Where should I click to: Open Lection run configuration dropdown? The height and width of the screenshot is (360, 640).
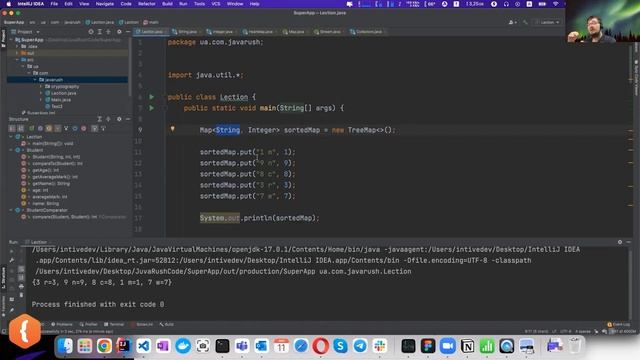[547, 22]
